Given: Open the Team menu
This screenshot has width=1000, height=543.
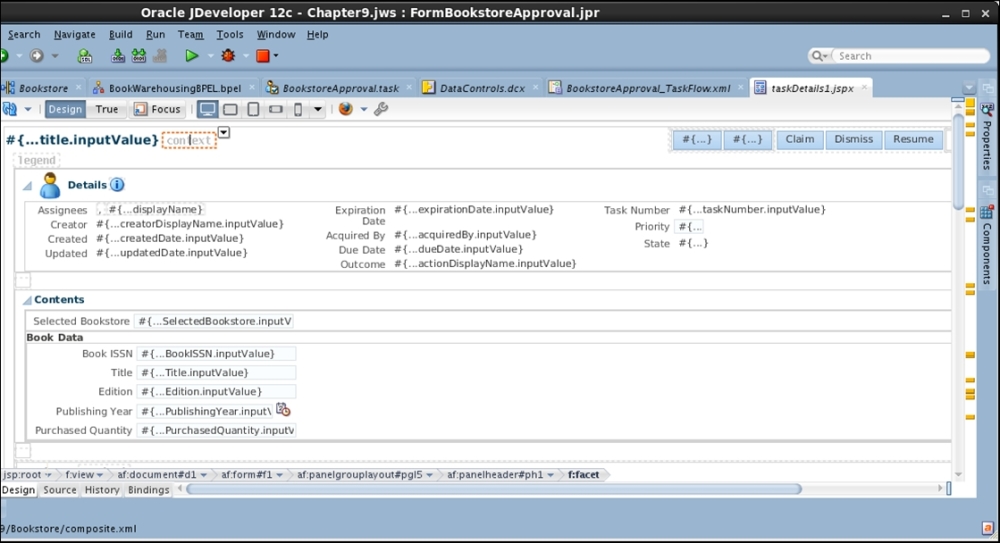Looking at the screenshot, I should (x=190, y=34).
